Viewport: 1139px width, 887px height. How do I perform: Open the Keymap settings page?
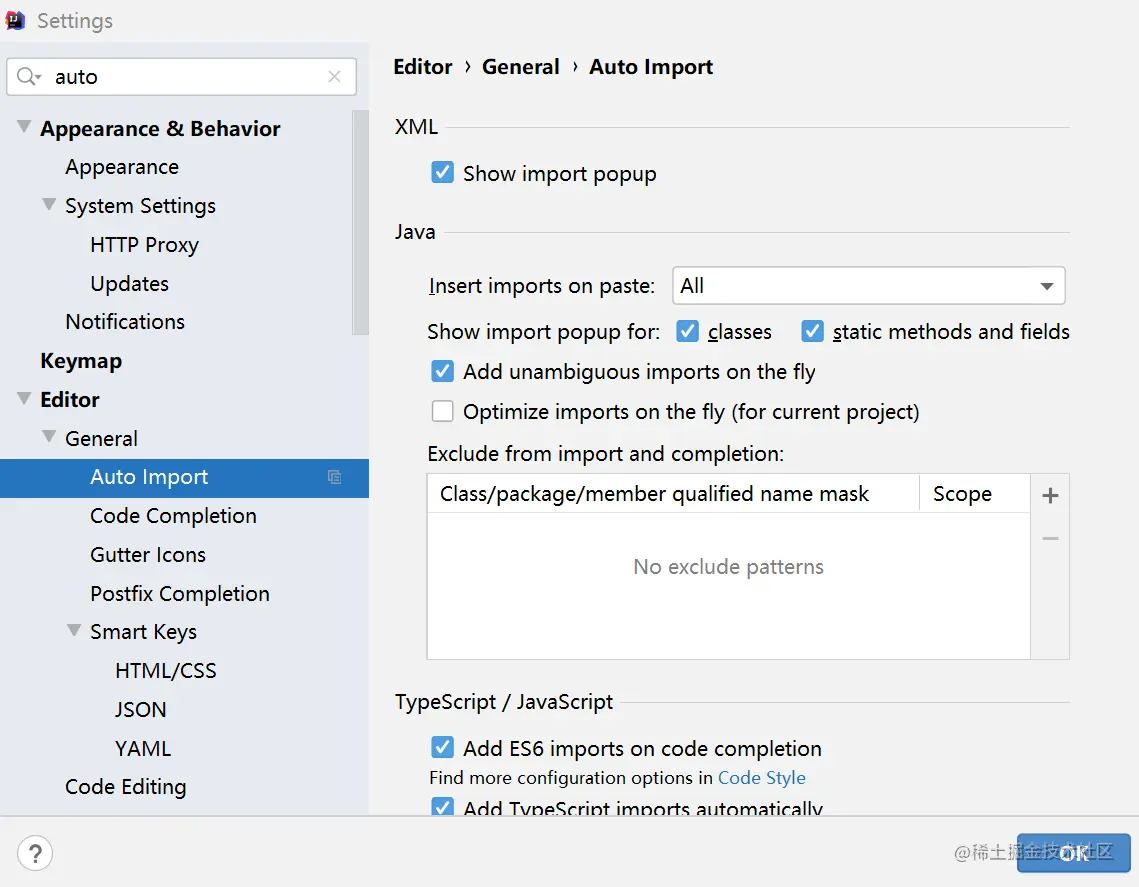[81, 361]
